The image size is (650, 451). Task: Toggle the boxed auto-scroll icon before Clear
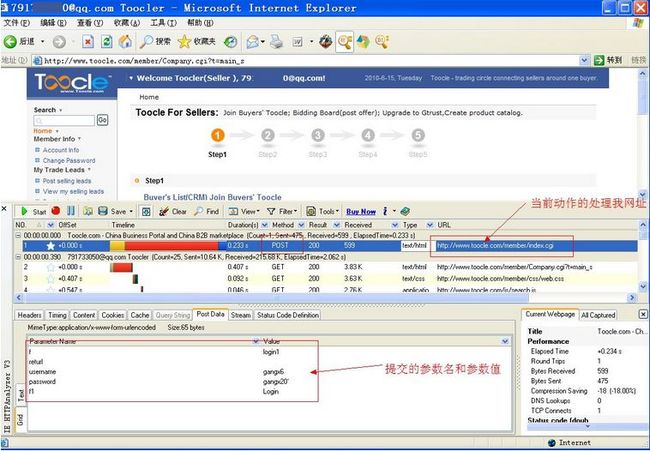[146, 211]
